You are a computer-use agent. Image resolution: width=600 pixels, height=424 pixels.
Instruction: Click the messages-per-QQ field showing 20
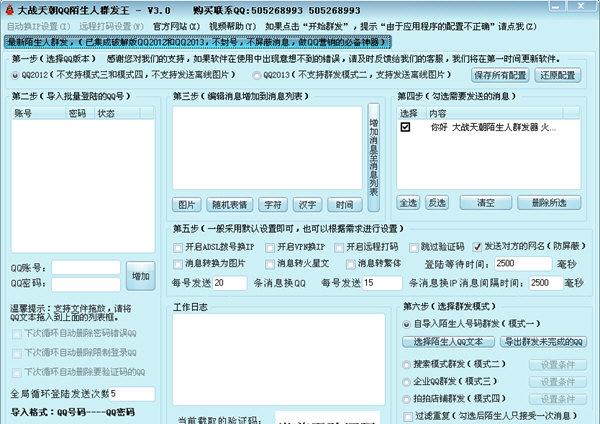pos(230,283)
